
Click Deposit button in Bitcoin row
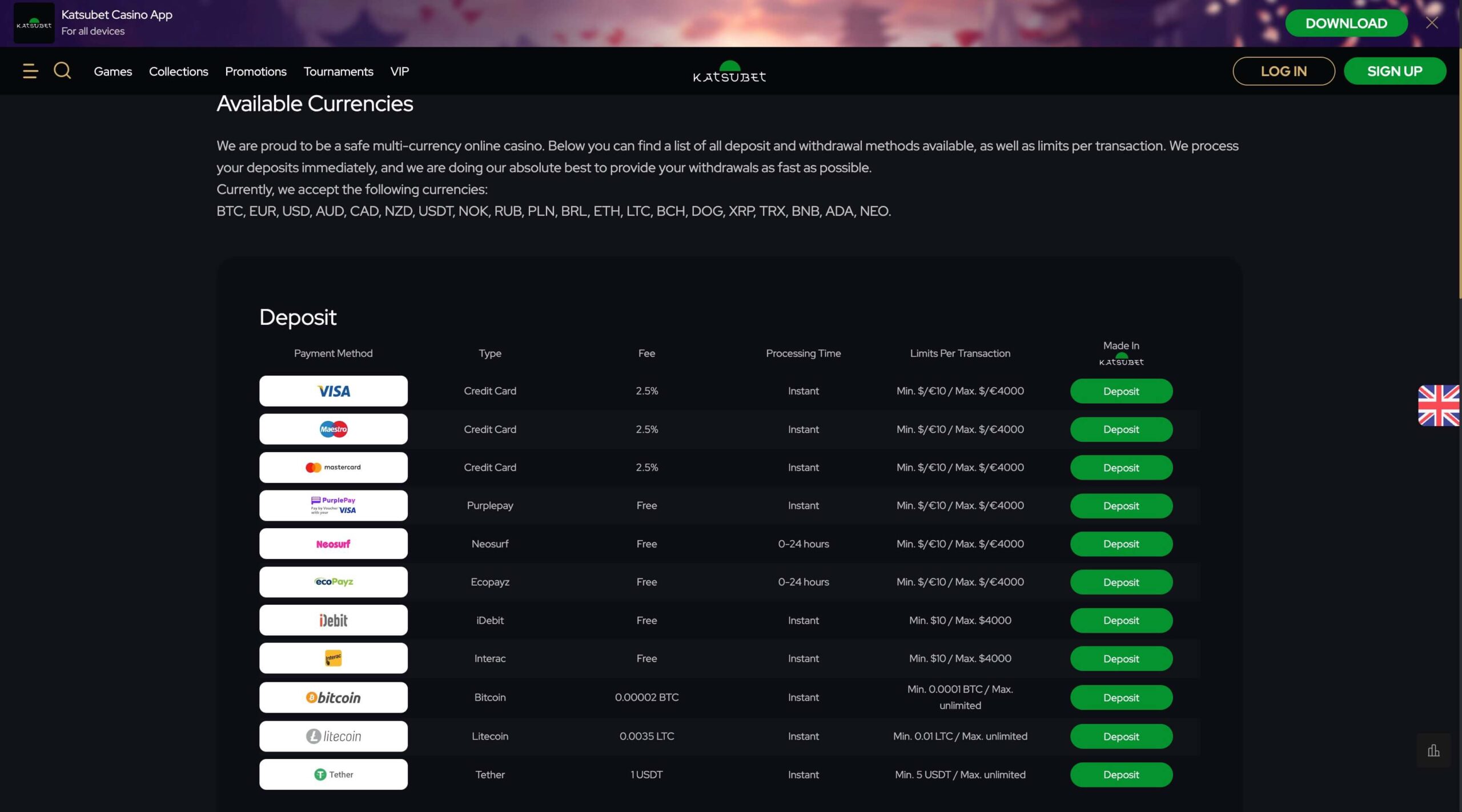pyautogui.click(x=1121, y=698)
